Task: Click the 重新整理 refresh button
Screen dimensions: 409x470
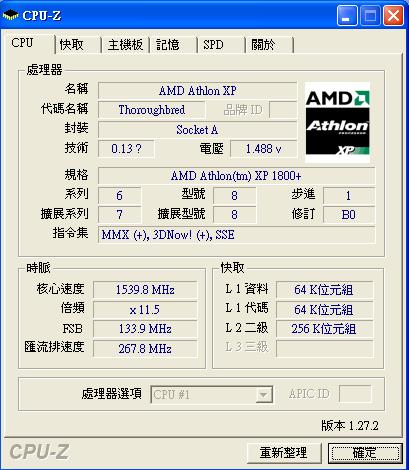Action: tap(284, 453)
